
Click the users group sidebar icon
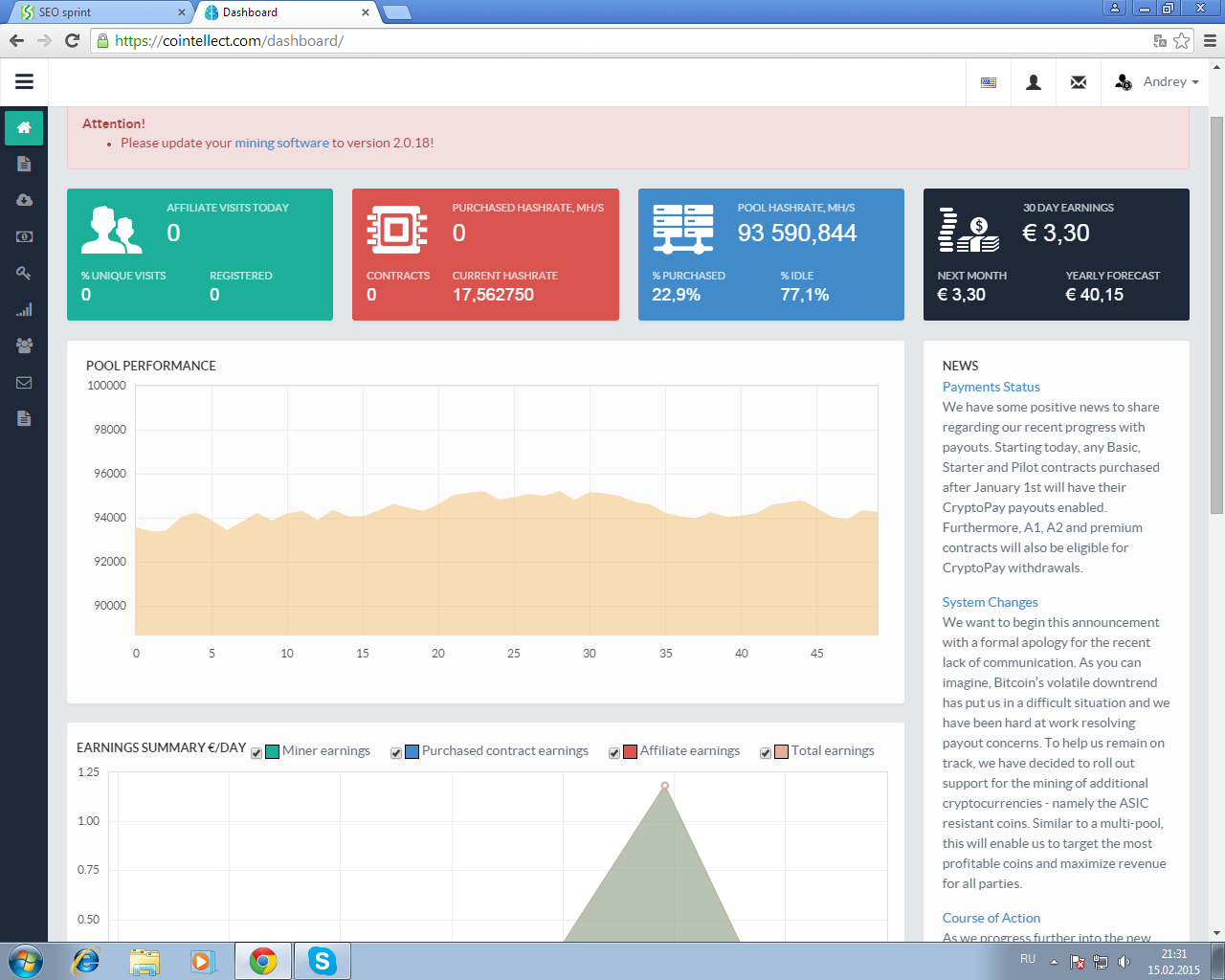[24, 345]
